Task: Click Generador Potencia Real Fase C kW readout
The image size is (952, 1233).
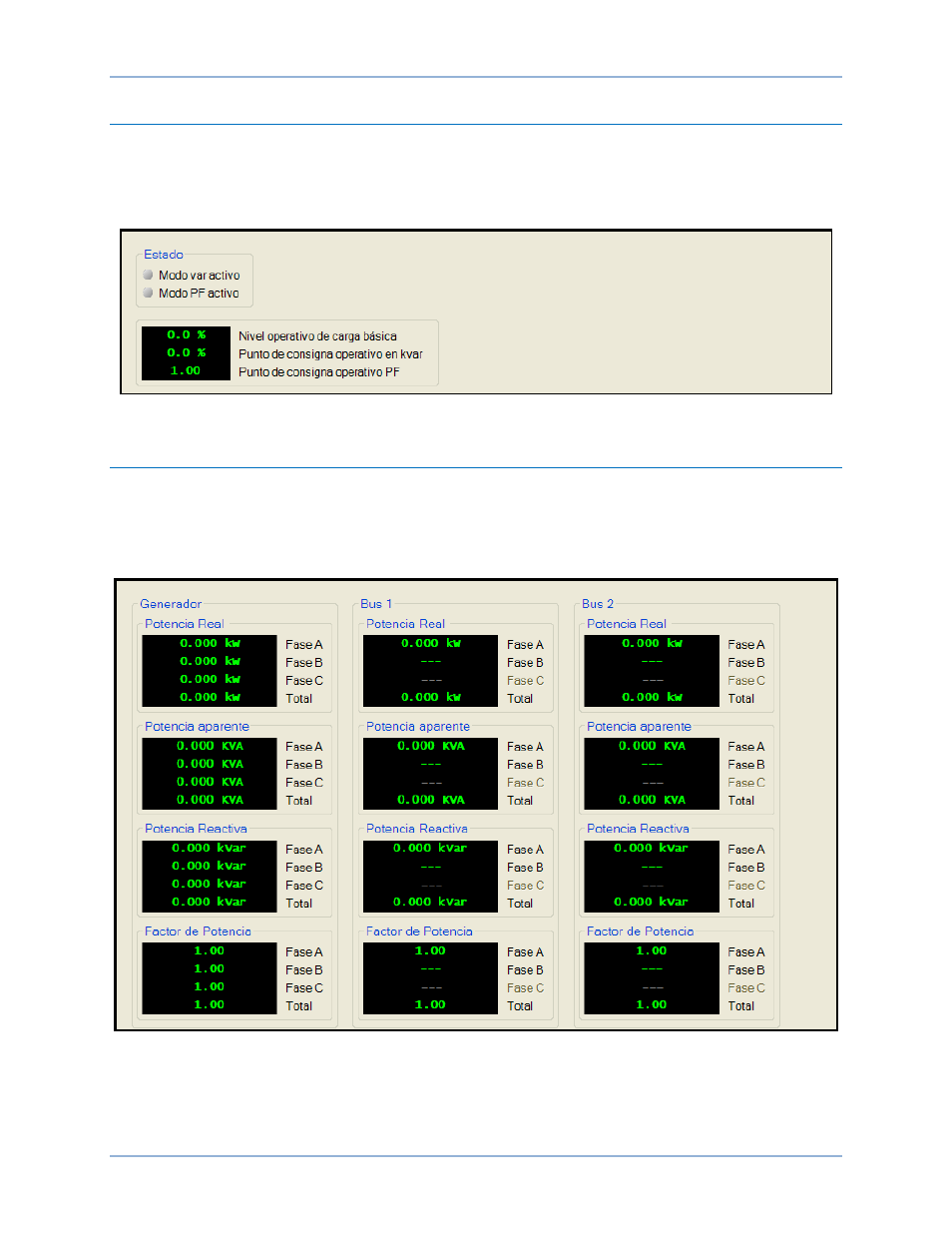Action: pyautogui.click(x=210, y=680)
